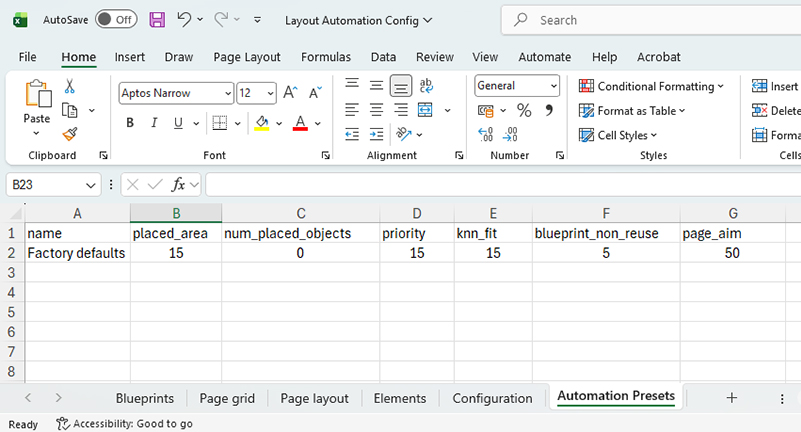Viewport: 801px width, 432px height.
Task: Open Number format dialog launcher
Action: pos(560,155)
